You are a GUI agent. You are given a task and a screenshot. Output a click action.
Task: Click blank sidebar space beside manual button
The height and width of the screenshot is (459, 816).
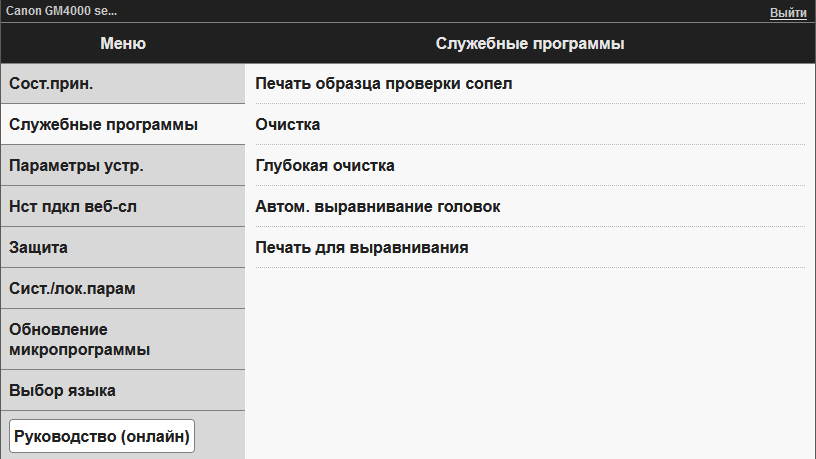pos(222,437)
